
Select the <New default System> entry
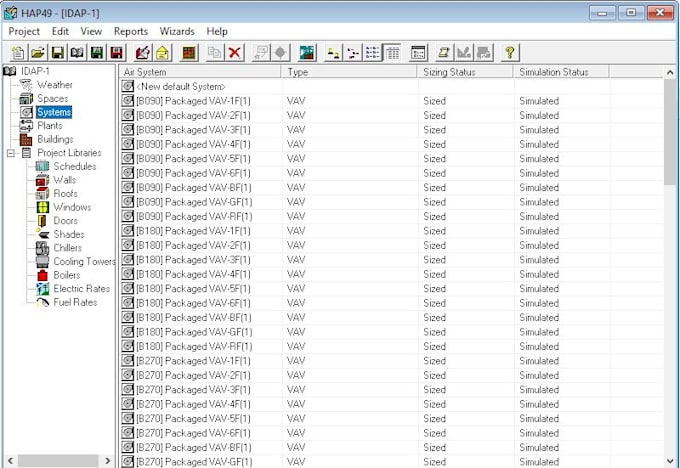[x=181, y=87]
